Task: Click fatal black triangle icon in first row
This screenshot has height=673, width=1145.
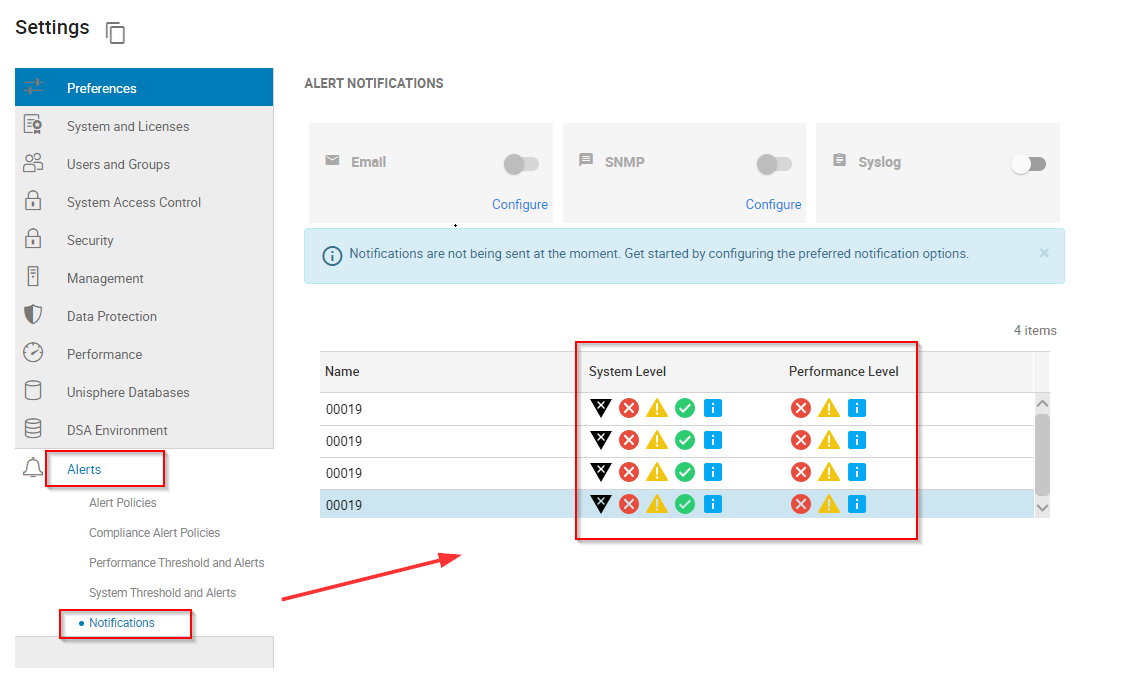Action: pos(600,408)
